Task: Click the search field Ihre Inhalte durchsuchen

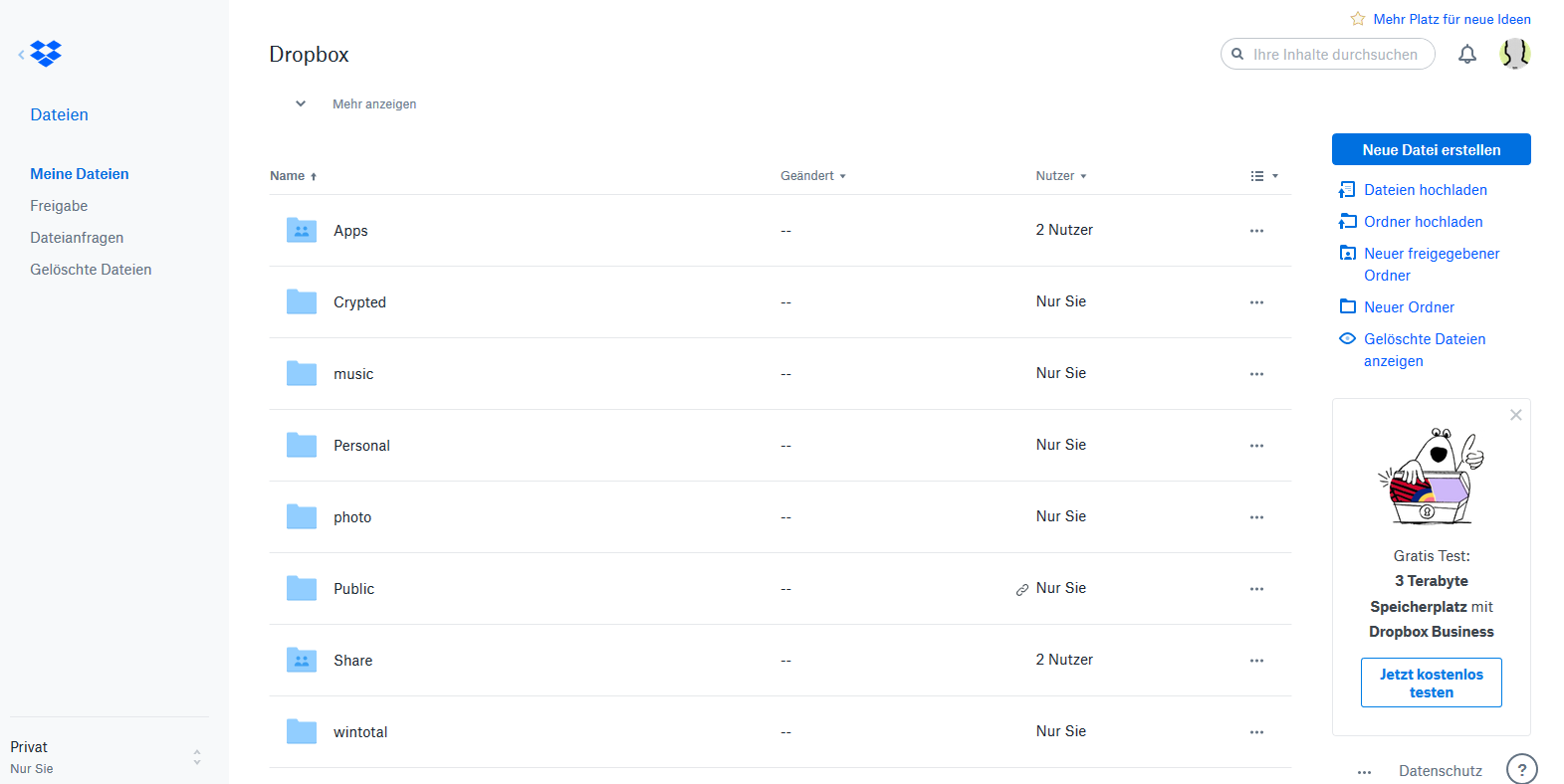Action: pos(1334,55)
